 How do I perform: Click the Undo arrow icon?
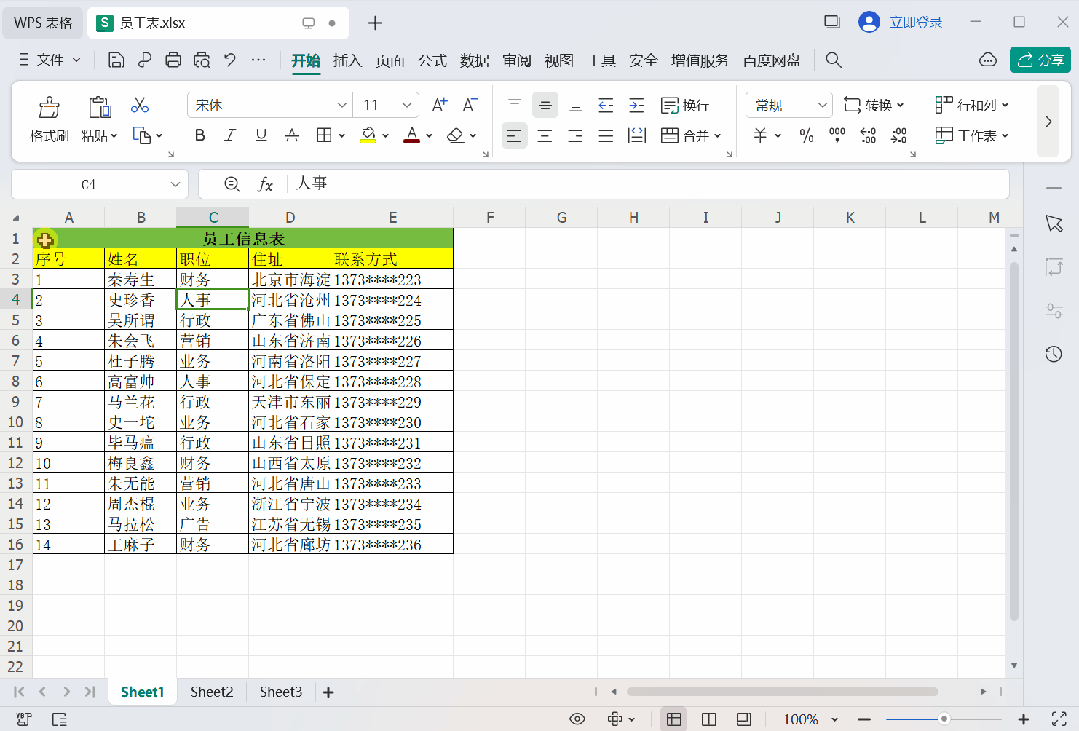click(x=230, y=61)
